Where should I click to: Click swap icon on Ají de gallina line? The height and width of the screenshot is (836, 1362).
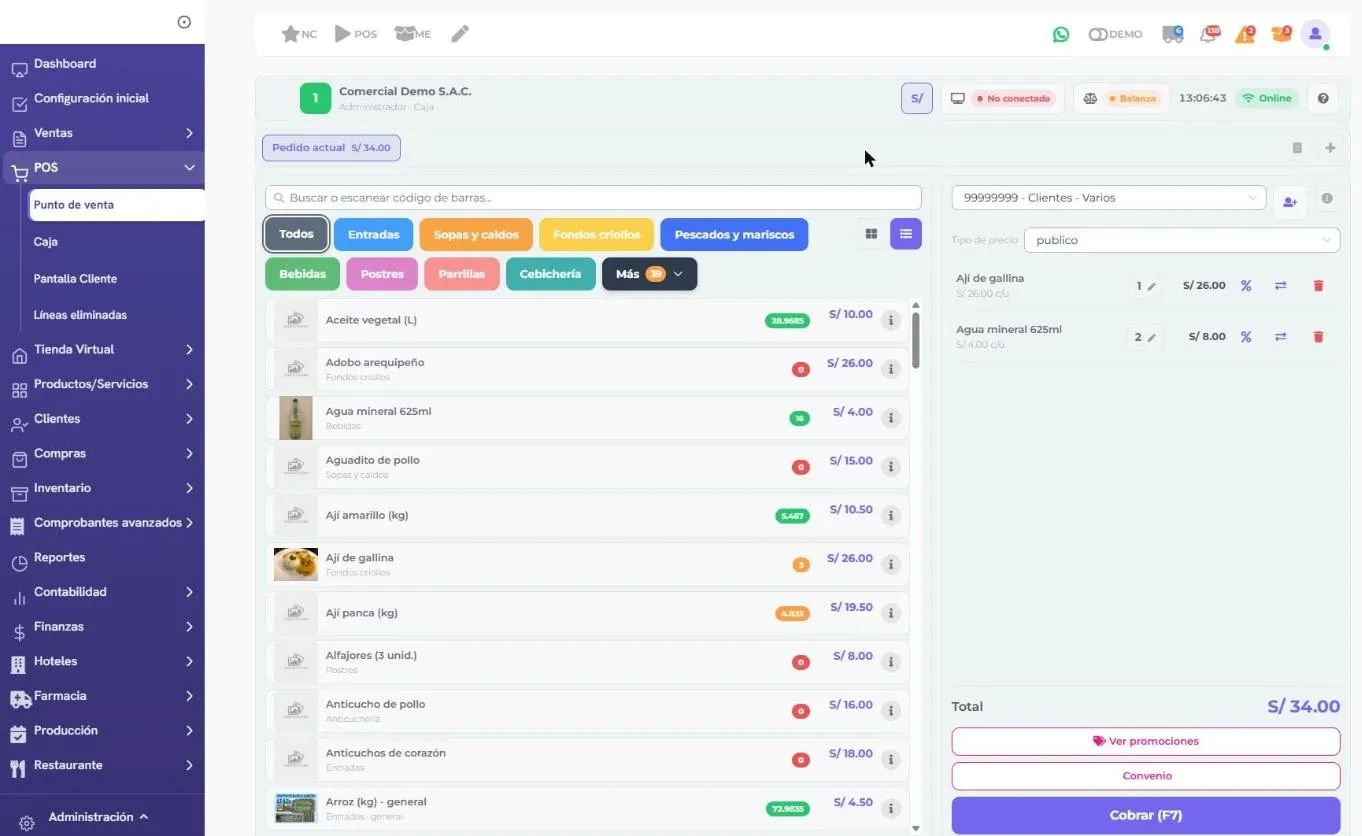(x=1280, y=286)
